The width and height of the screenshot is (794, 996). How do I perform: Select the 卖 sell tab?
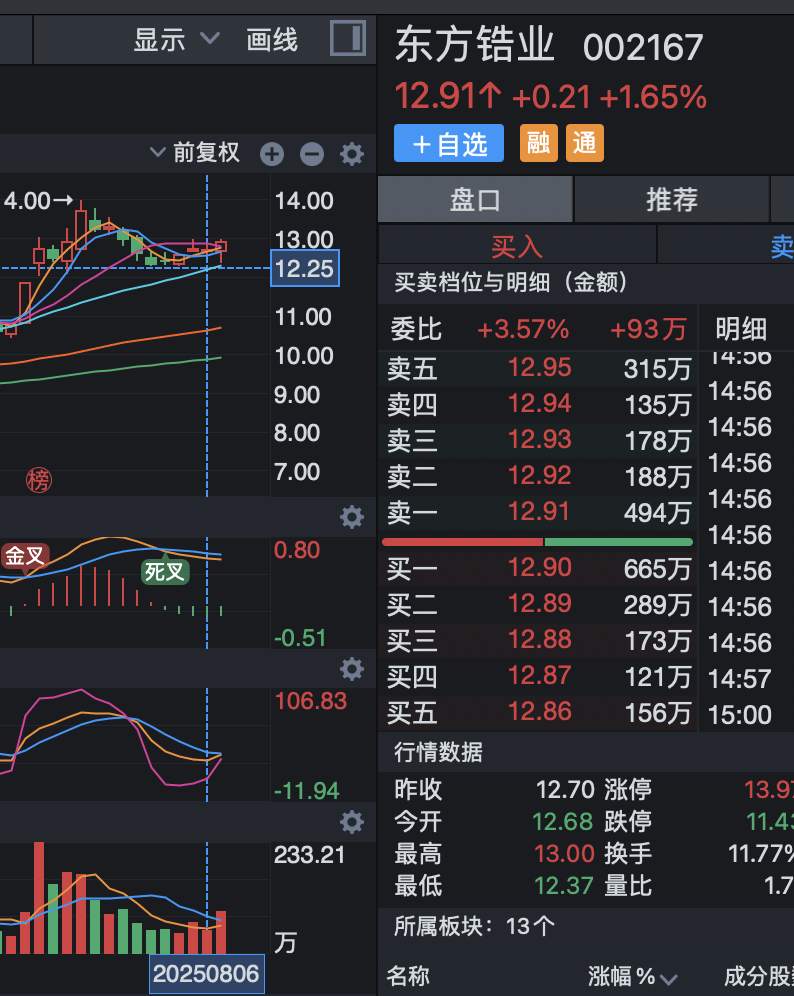click(x=725, y=245)
